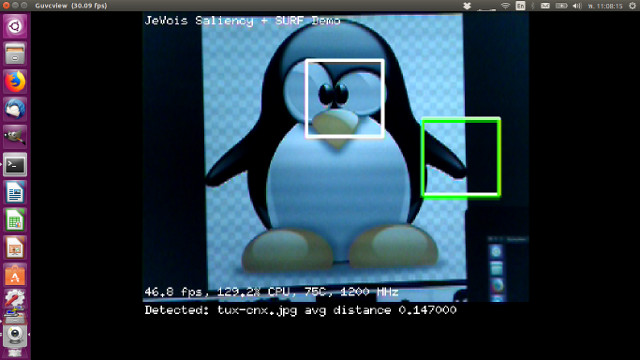Open the En keyboard layout menu
Image resolution: width=640 pixels, height=360 pixels.
click(x=520, y=6)
